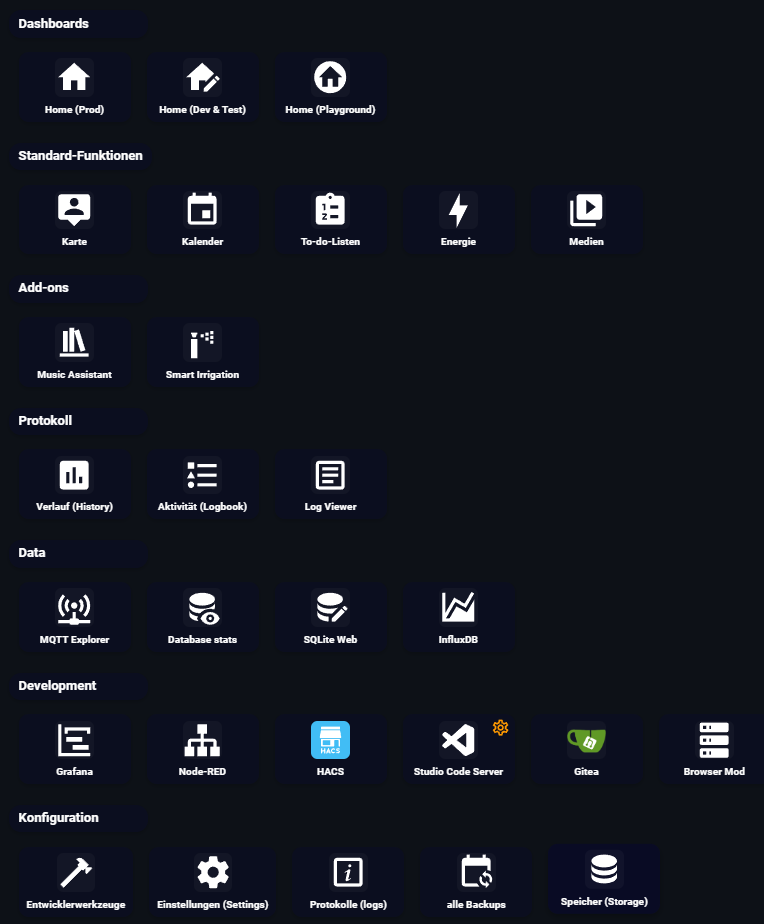Open the Karte map marker icon
This screenshot has width=764, height=924.
pyautogui.click(x=74, y=209)
